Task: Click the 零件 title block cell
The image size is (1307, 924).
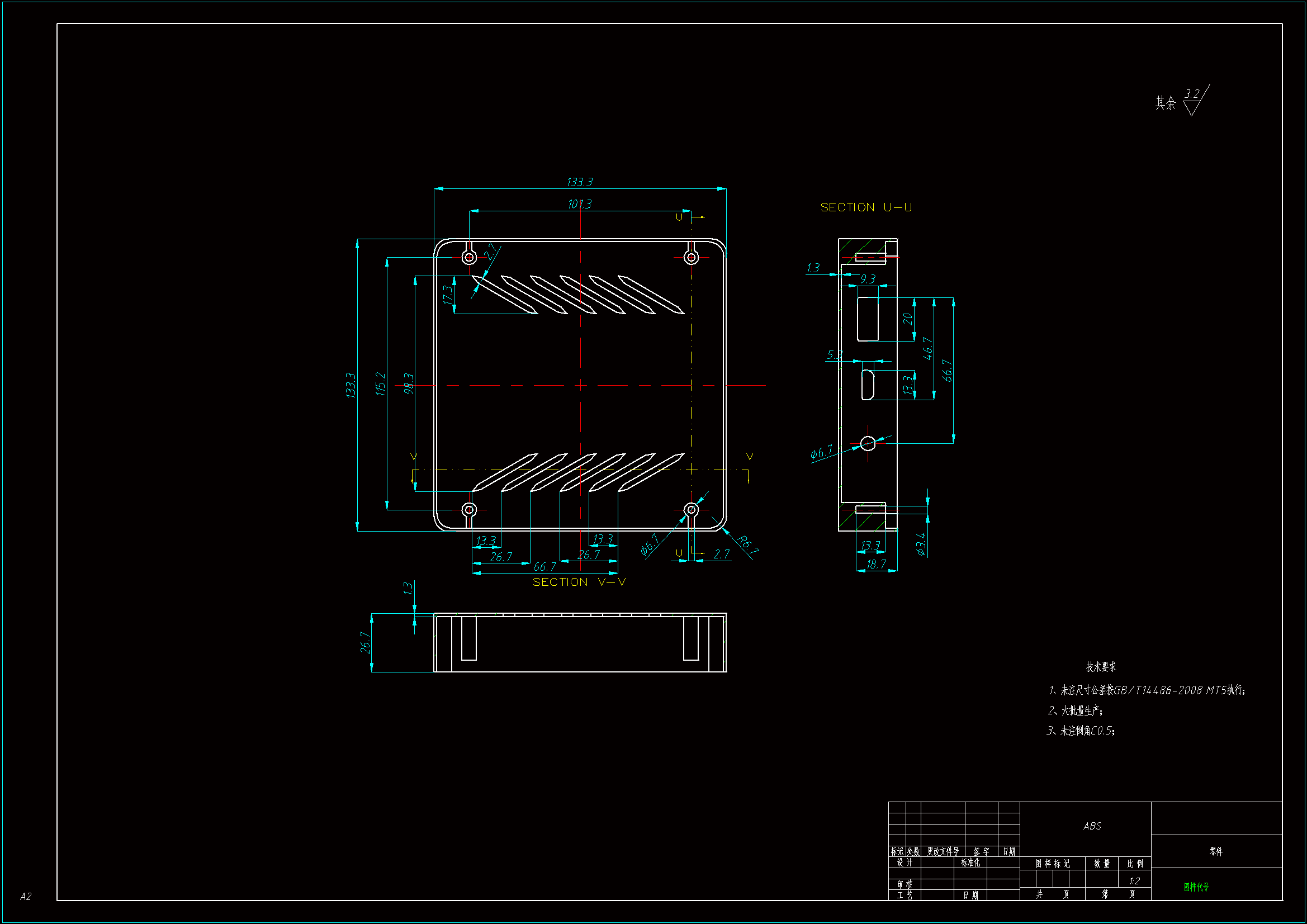Action: click(x=1216, y=851)
